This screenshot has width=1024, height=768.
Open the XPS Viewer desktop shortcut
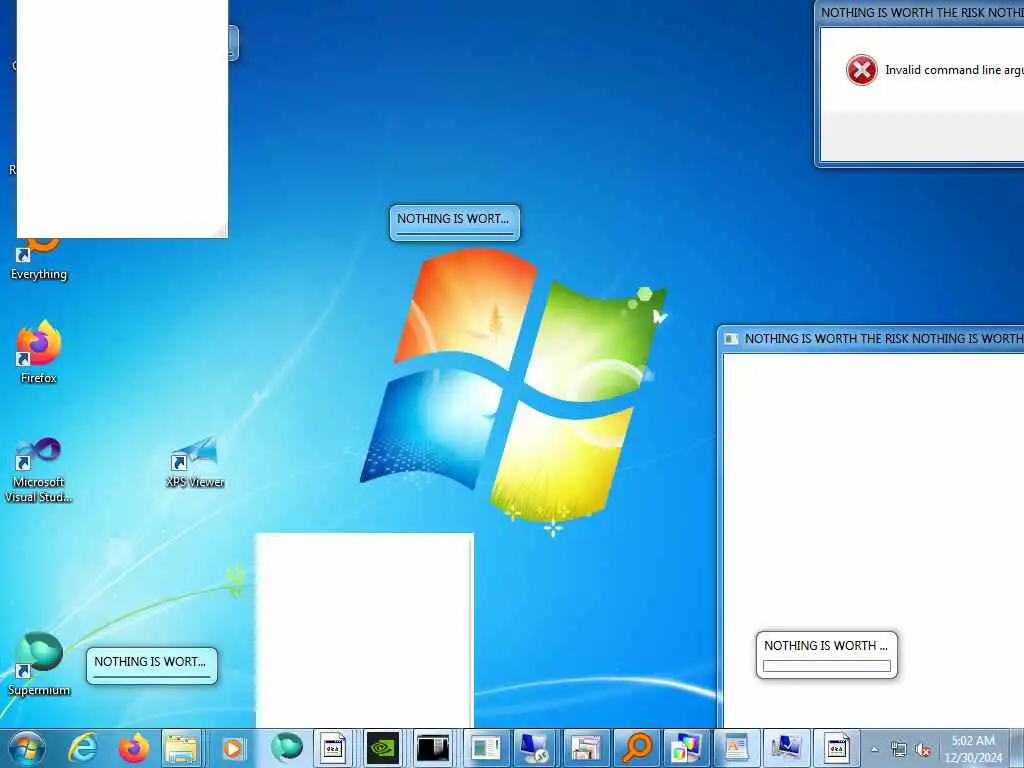[195, 462]
